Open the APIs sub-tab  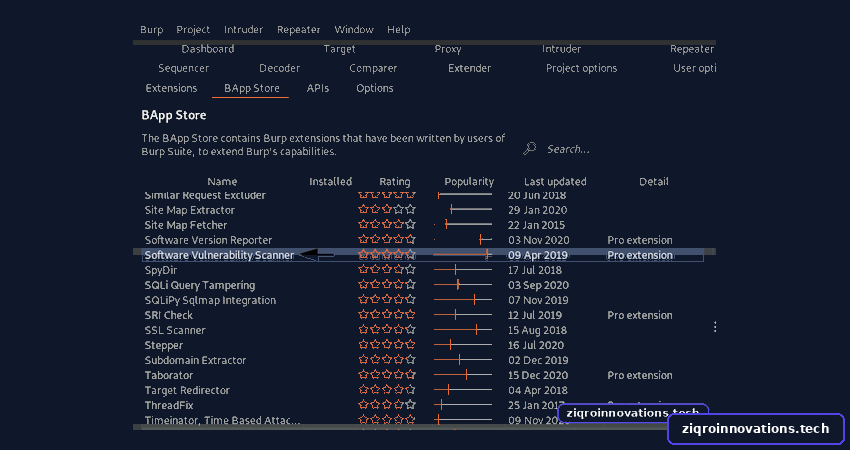click(x=318, y=88)
